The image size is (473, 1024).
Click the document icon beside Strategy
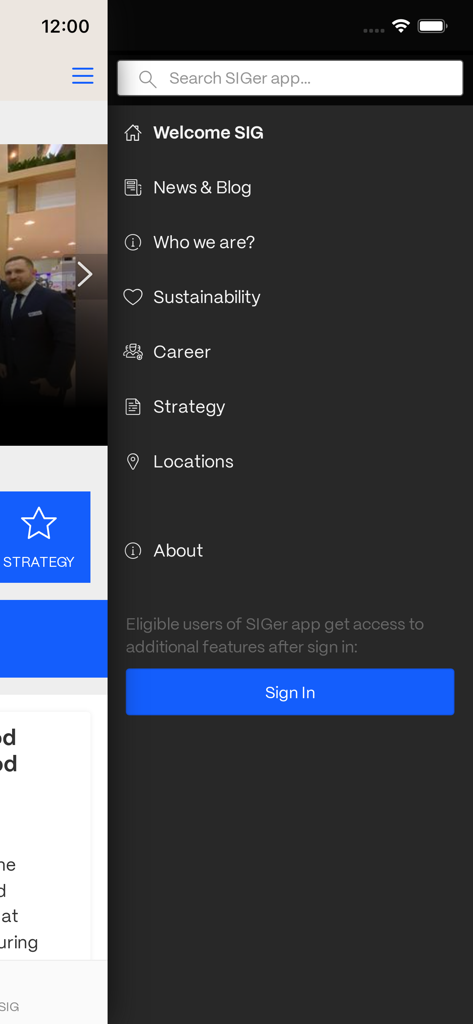point(133,407)
